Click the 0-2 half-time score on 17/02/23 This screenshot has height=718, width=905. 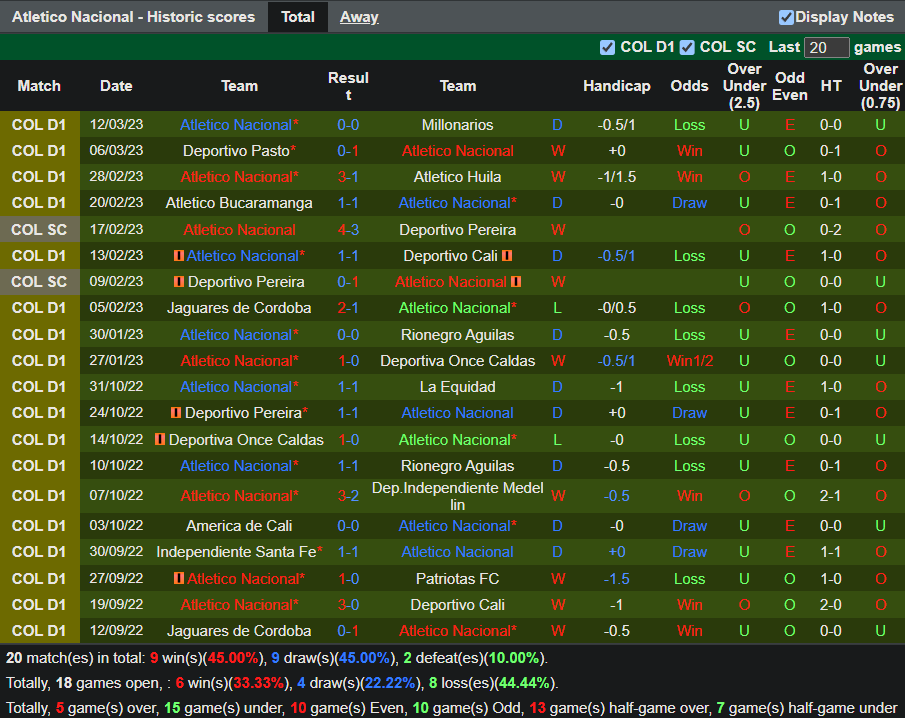coord(831,230)
